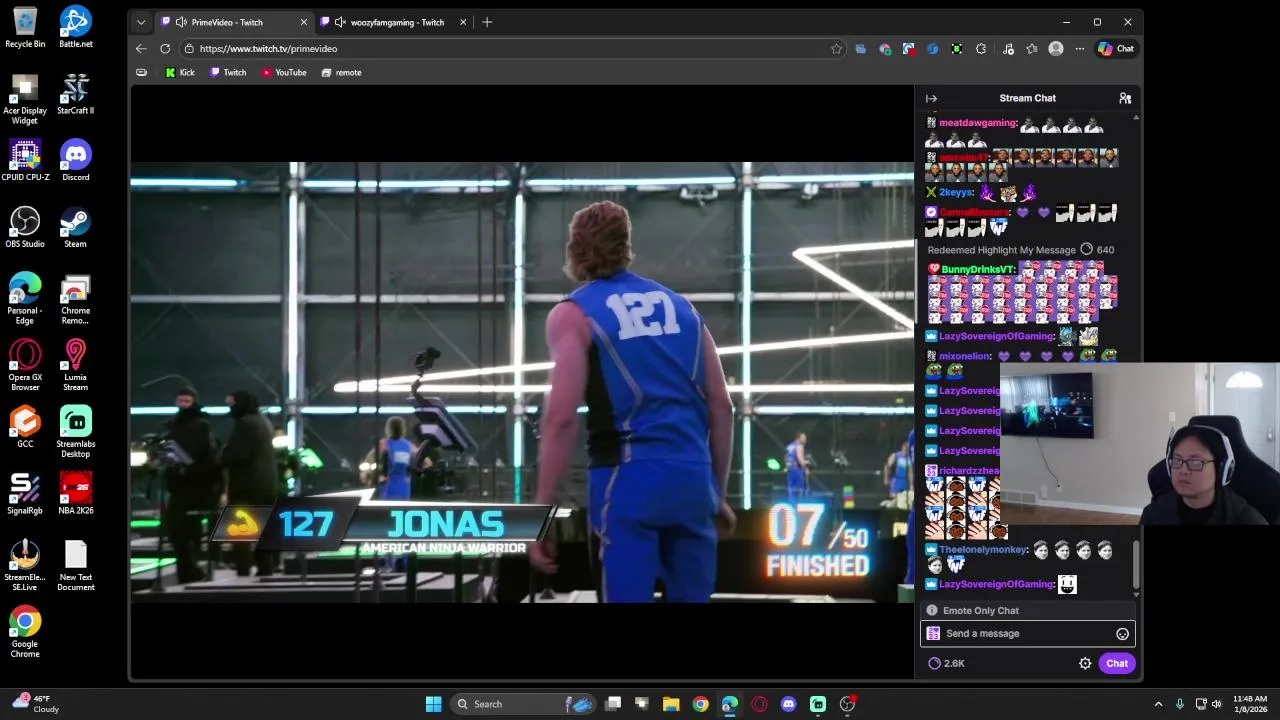Open OBS Studio desktop shortcut
Viewport: 1280px width, 720px height.
click(25, 227)
